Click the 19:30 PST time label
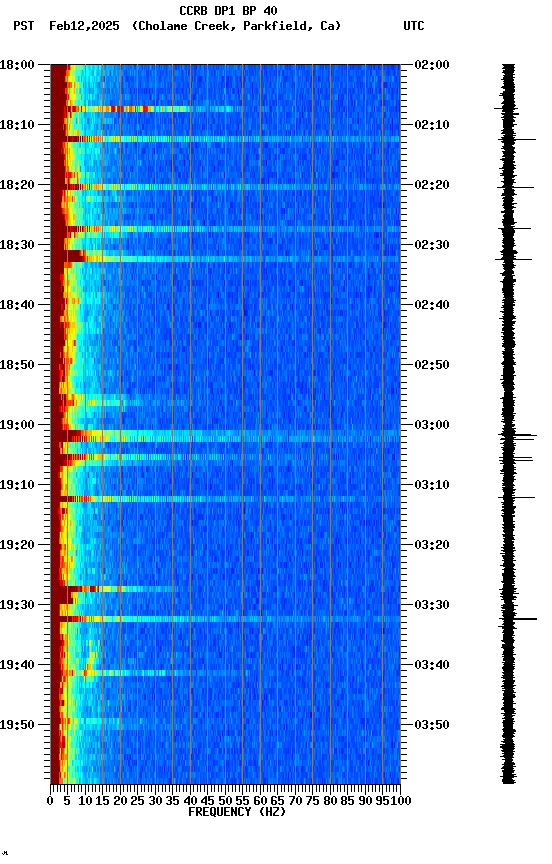 pyautogui.click(x=17, y=605)
